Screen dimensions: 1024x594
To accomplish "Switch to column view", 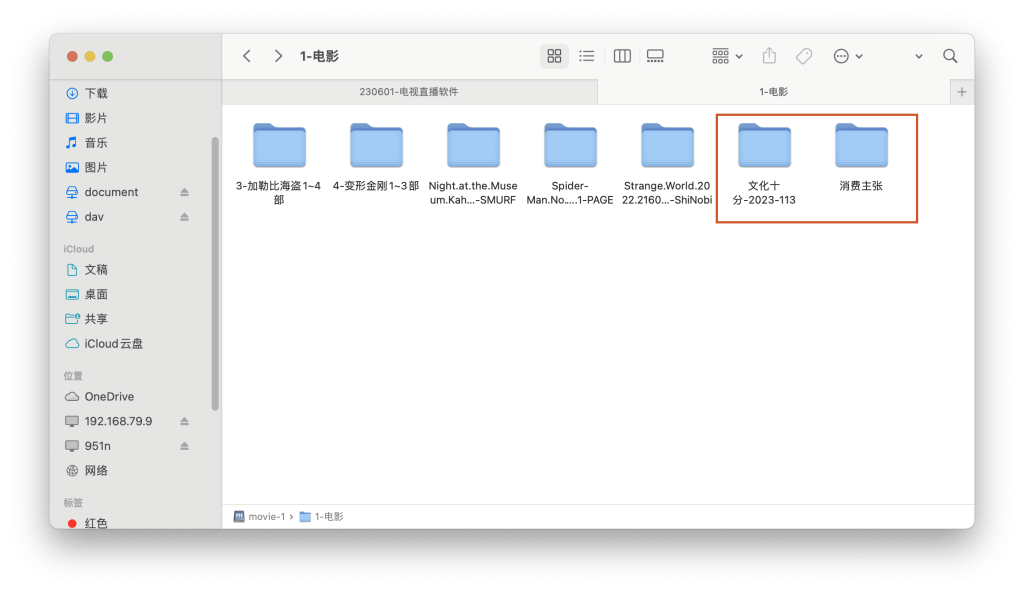I will [622, 56].
